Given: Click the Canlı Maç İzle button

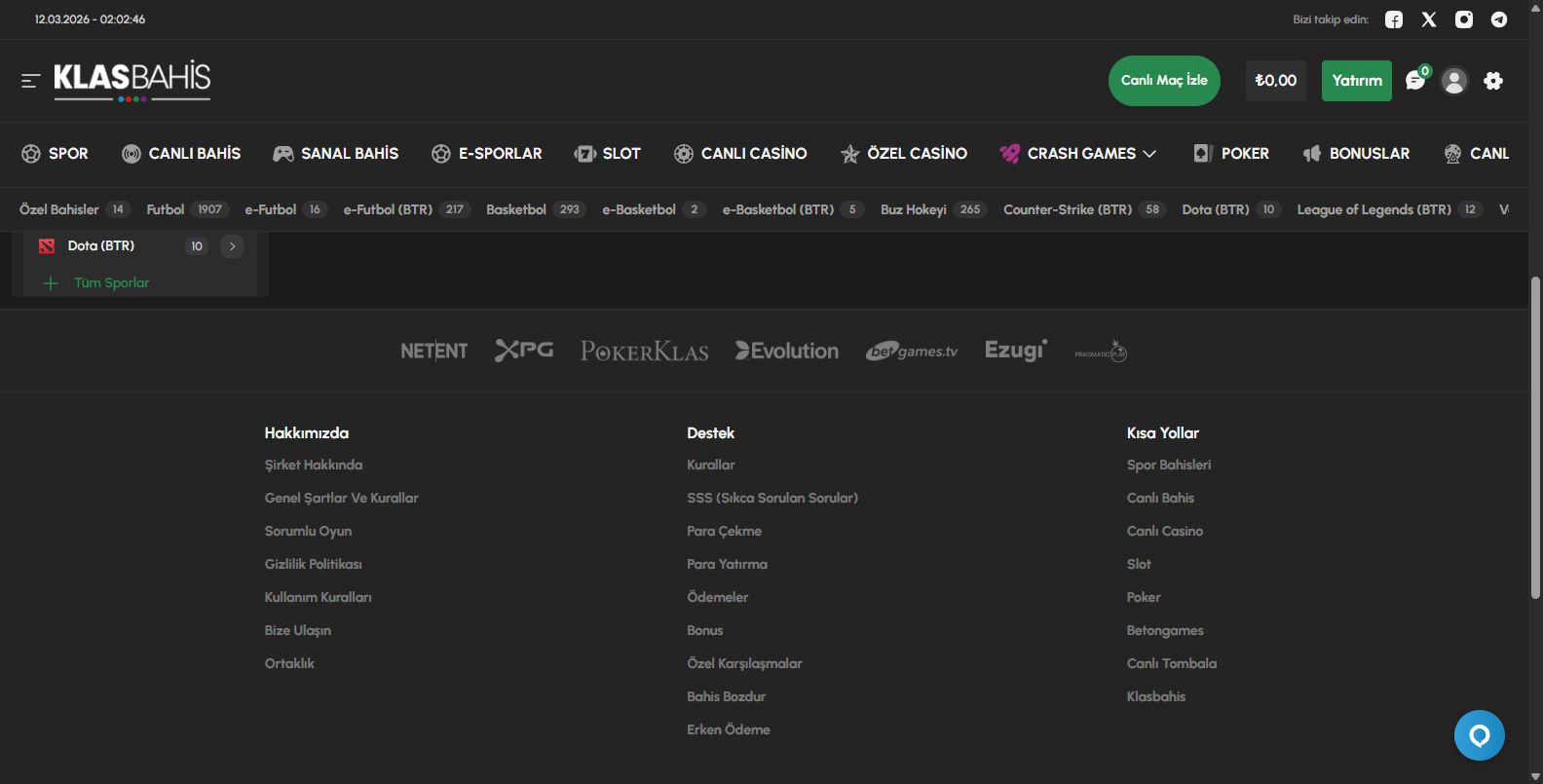Looking at the screenshot, I should click(1164, 81).
